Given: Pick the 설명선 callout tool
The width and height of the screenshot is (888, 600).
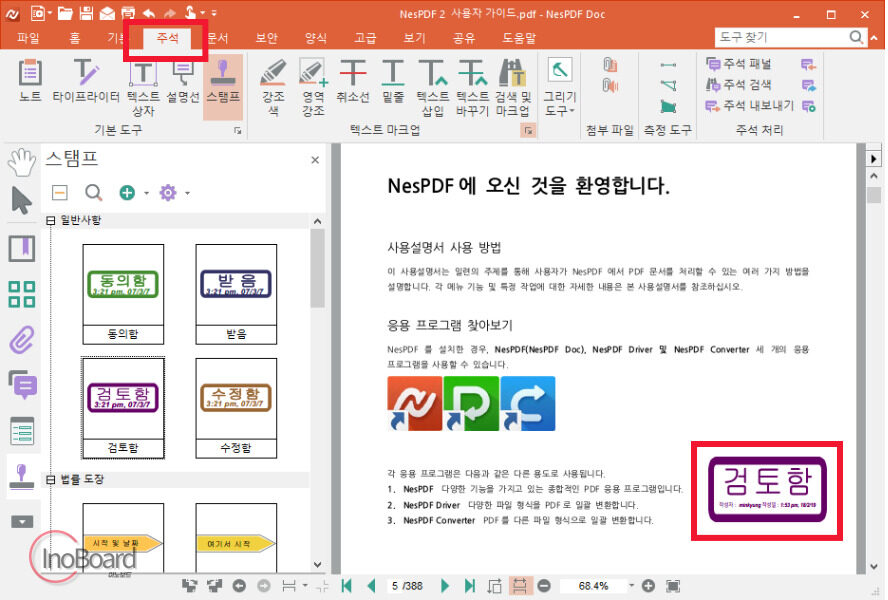Looking at the screenshot, I should pos(183,81).
